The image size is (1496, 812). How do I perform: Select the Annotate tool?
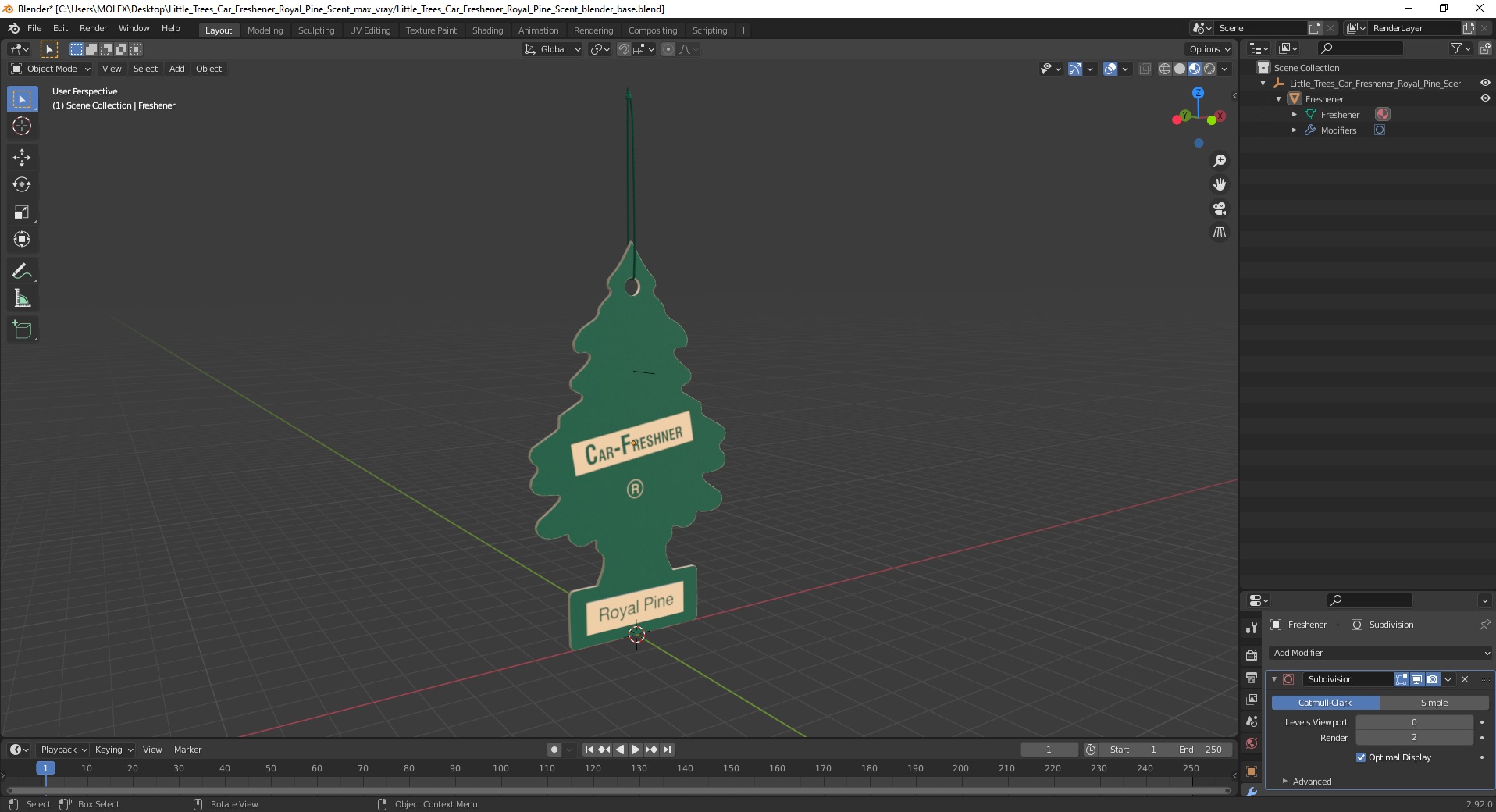coord(22,272)
